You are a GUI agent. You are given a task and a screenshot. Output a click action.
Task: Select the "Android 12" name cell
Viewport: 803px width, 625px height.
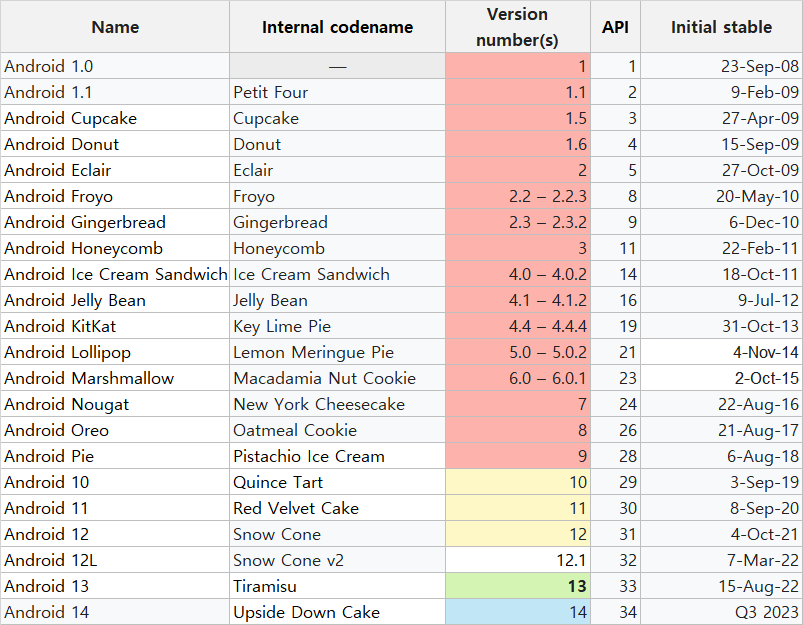tap(115, 534)
